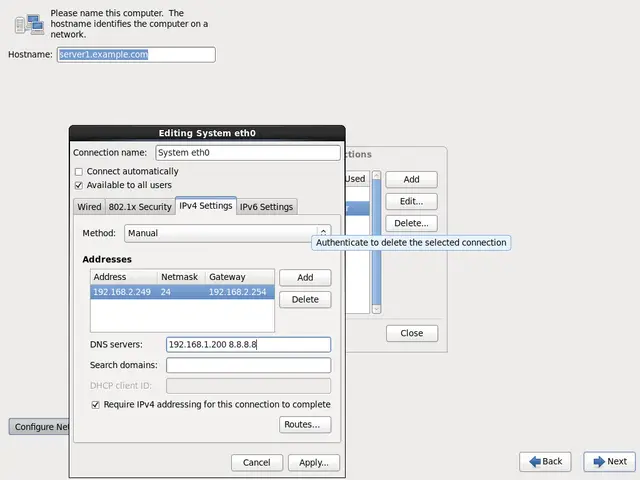The width and height of the screenshot is (640, 480).
Task: Click the DNS servers input field
Action: [249, 345]
